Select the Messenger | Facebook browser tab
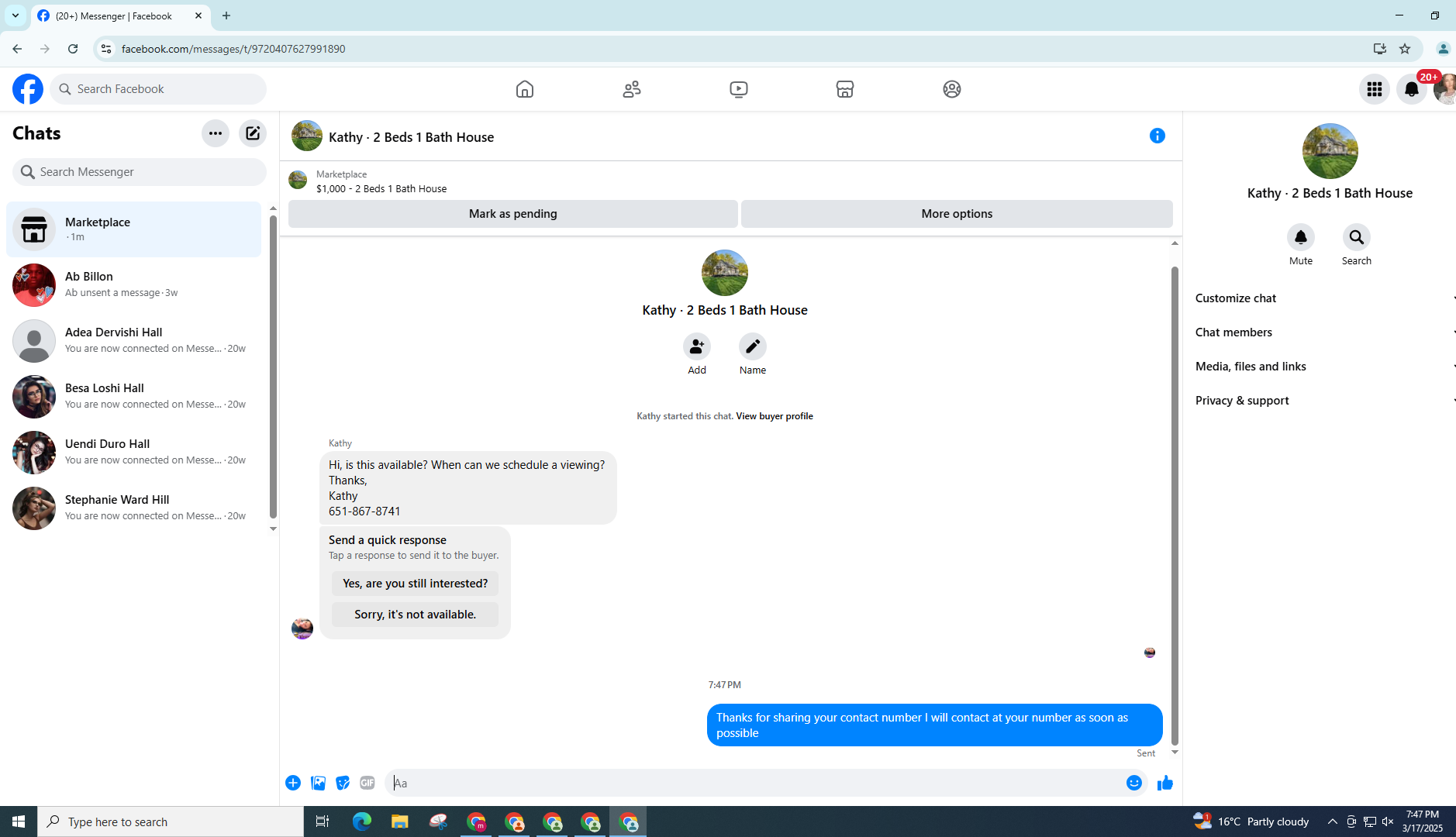The height and width of the screenshot is (837, 1456). point(120,15)
